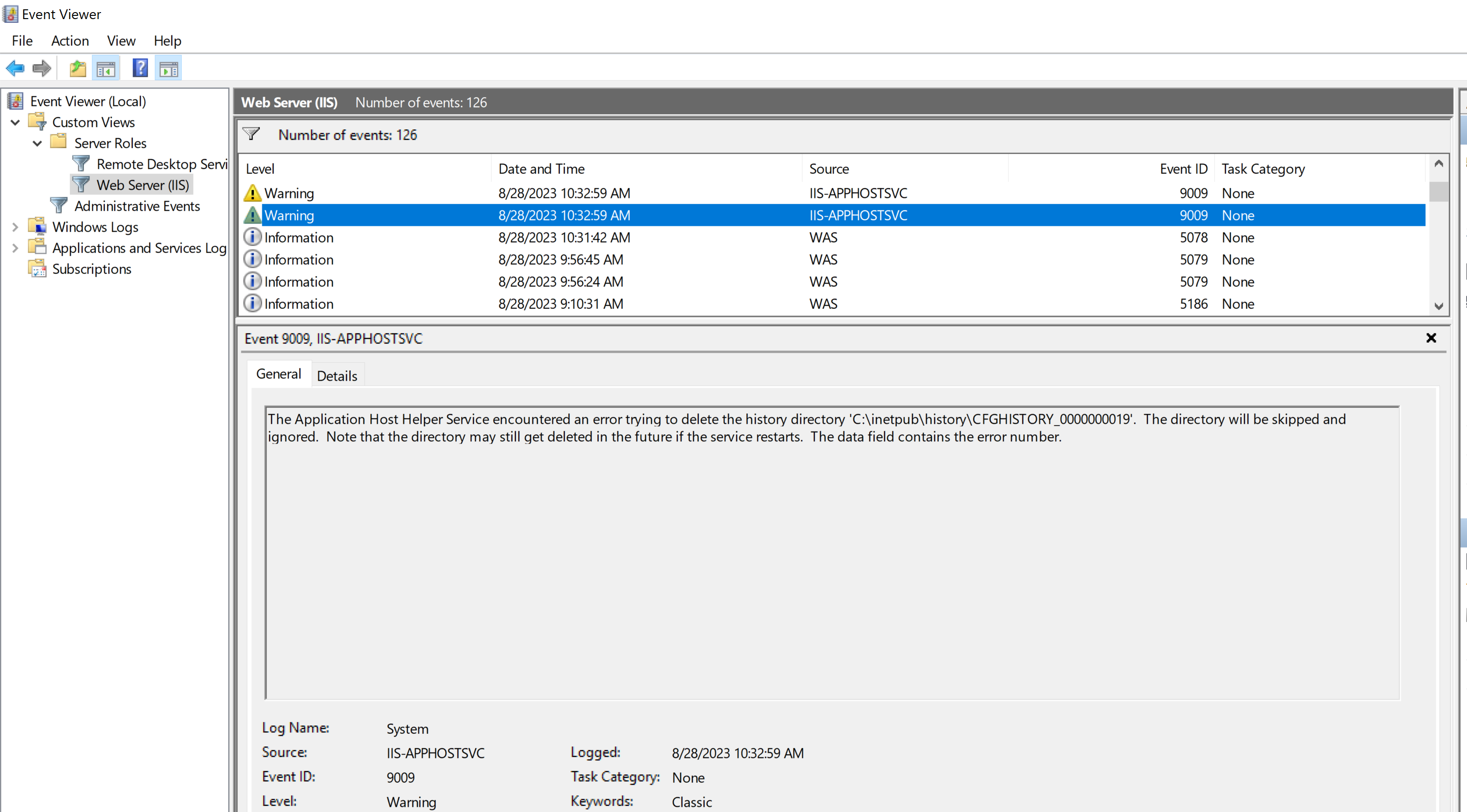Close the Event 9009 preview pane
Image resolution: width=1467 pixels, height=812 pixels.
[x=1431, y=338]
